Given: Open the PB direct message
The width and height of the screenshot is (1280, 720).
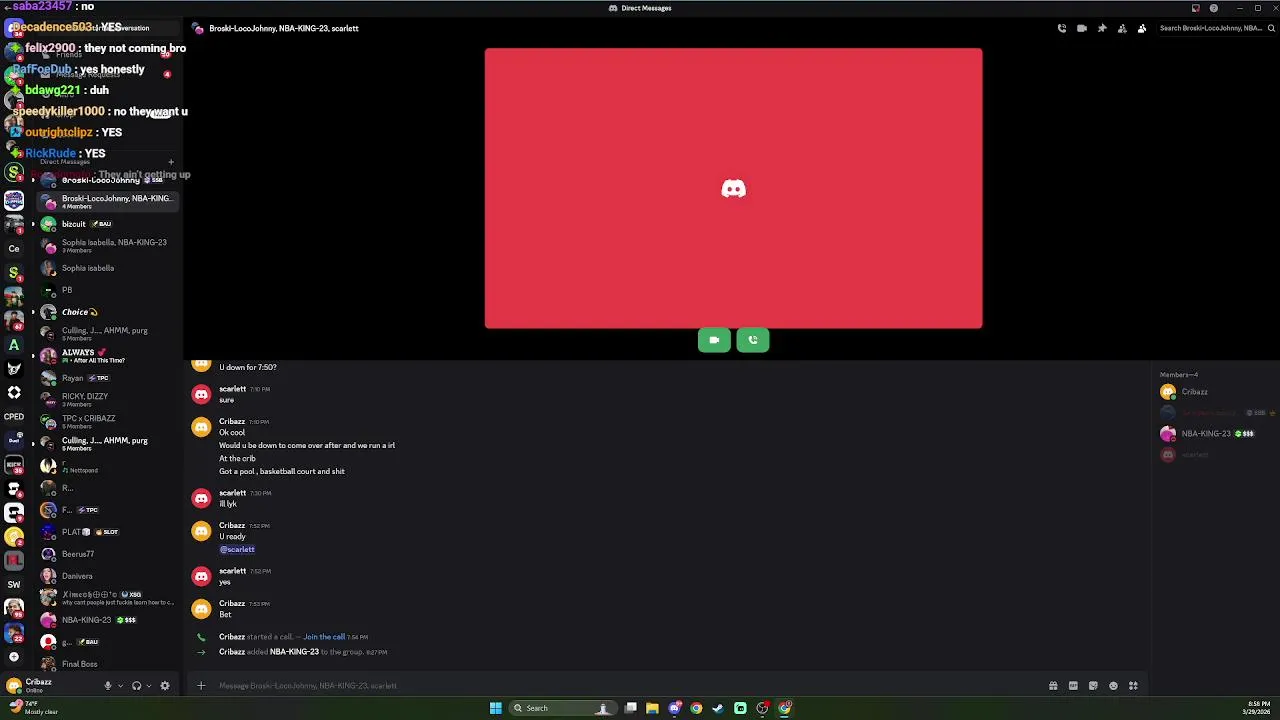Looking at the screenshot, I should 108,290.
